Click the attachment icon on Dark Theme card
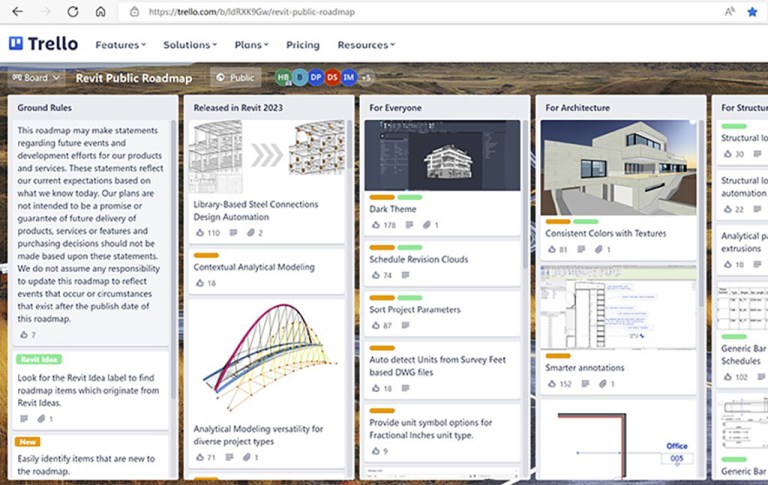This screenshot has height=485, width=768. click(427, 225)
